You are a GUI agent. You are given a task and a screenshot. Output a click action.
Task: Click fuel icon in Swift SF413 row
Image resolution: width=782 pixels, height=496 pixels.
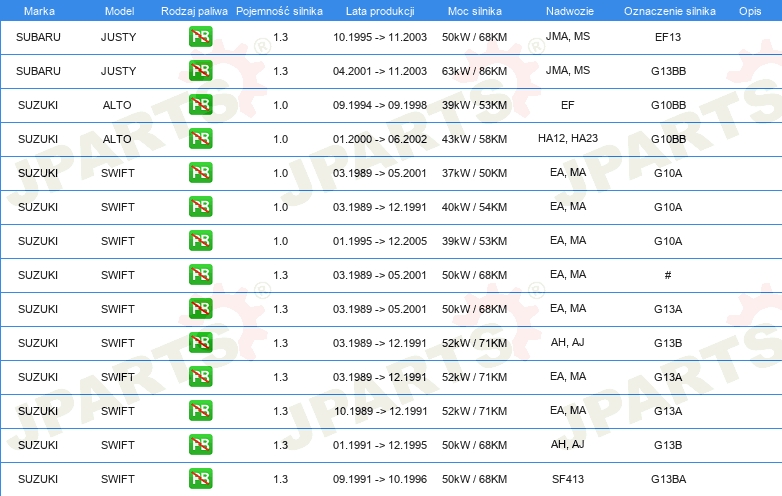(x=200, y=479)
